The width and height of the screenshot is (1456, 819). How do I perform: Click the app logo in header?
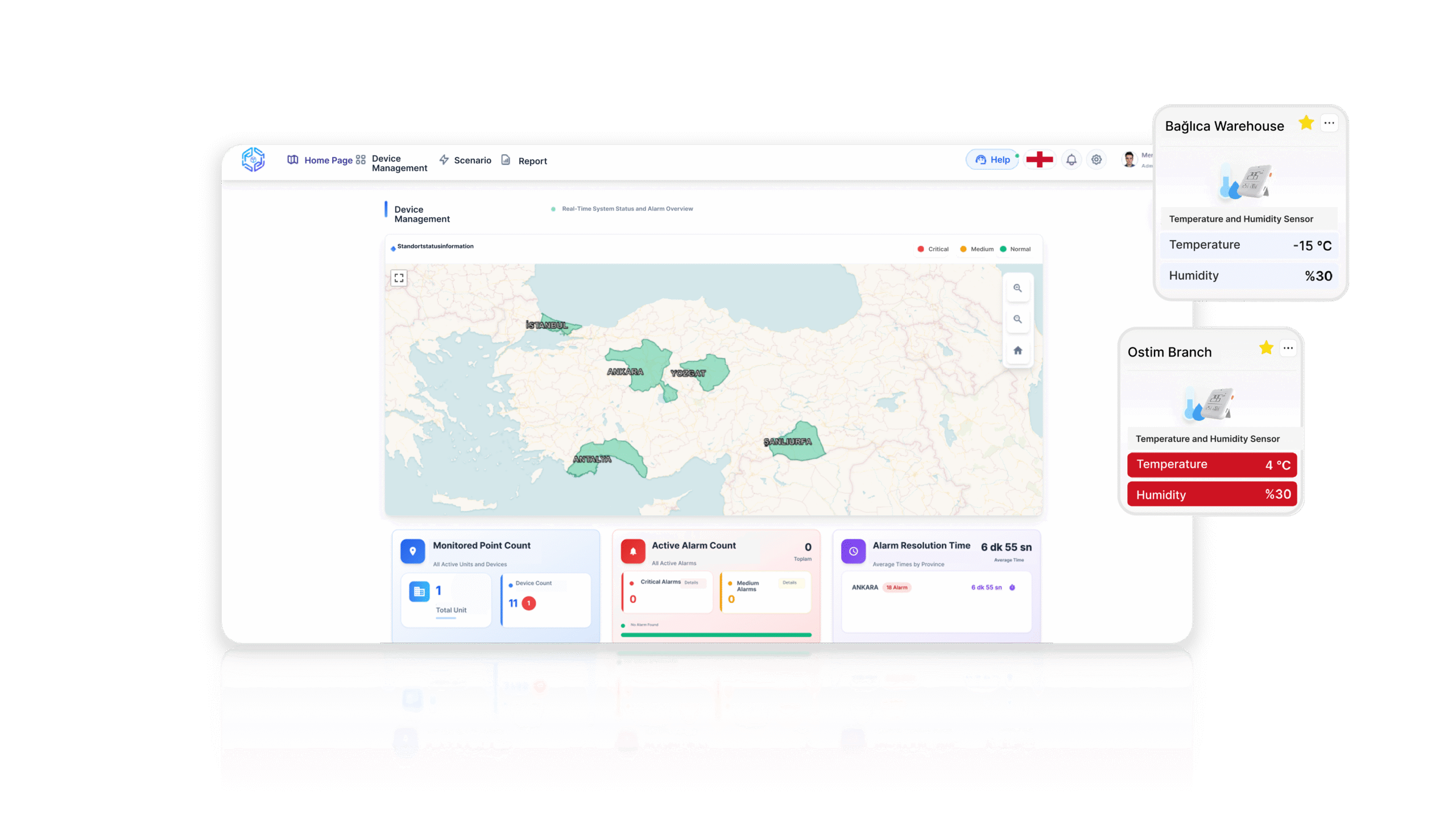[x=253, y=160]
